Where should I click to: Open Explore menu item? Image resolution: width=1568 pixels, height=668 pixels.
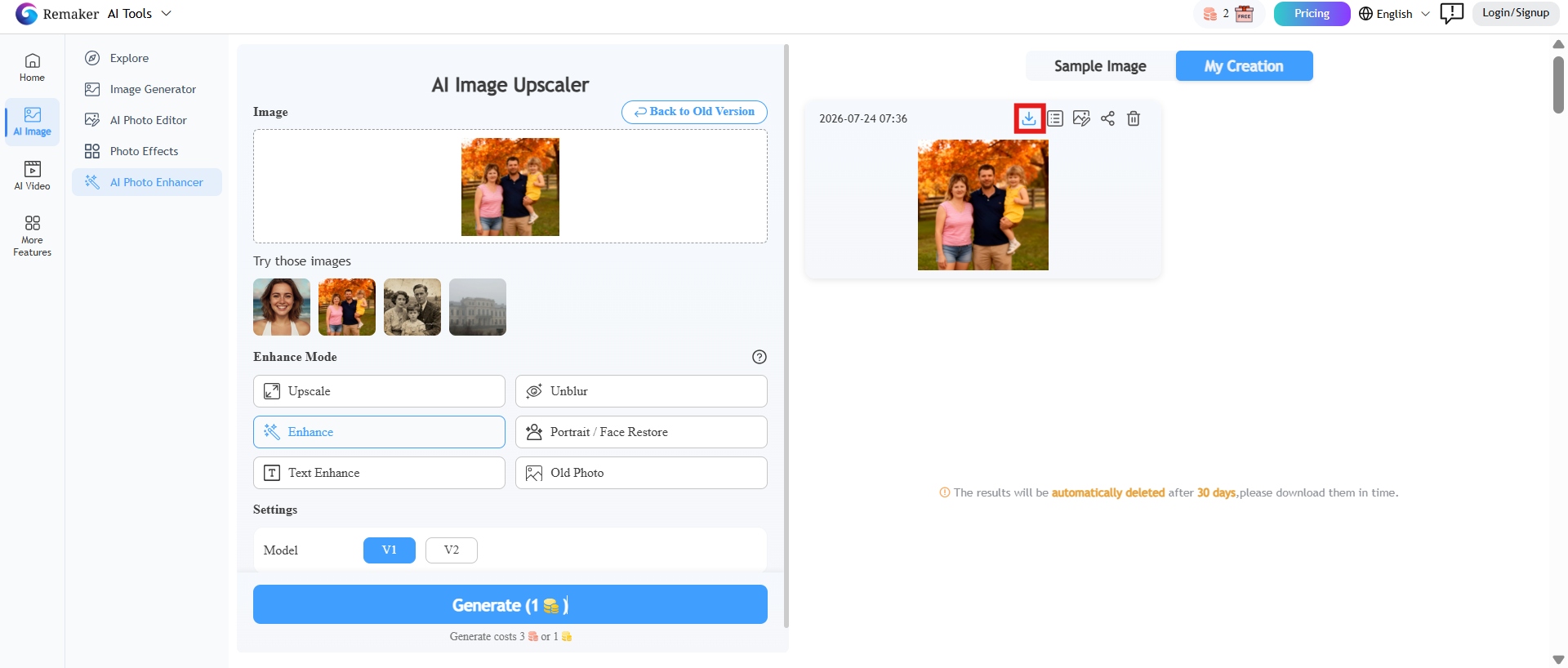pos(147,58)
